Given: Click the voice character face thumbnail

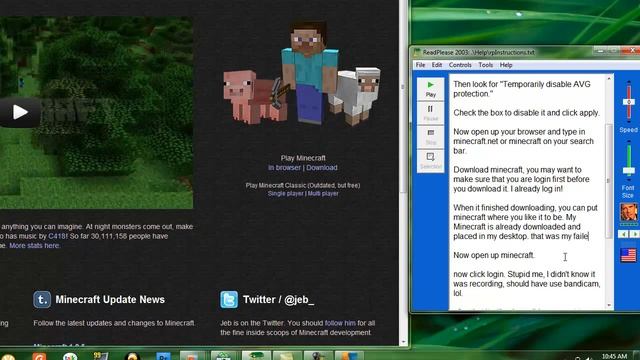Looking at the screenshot, I should tap(629, 212).
